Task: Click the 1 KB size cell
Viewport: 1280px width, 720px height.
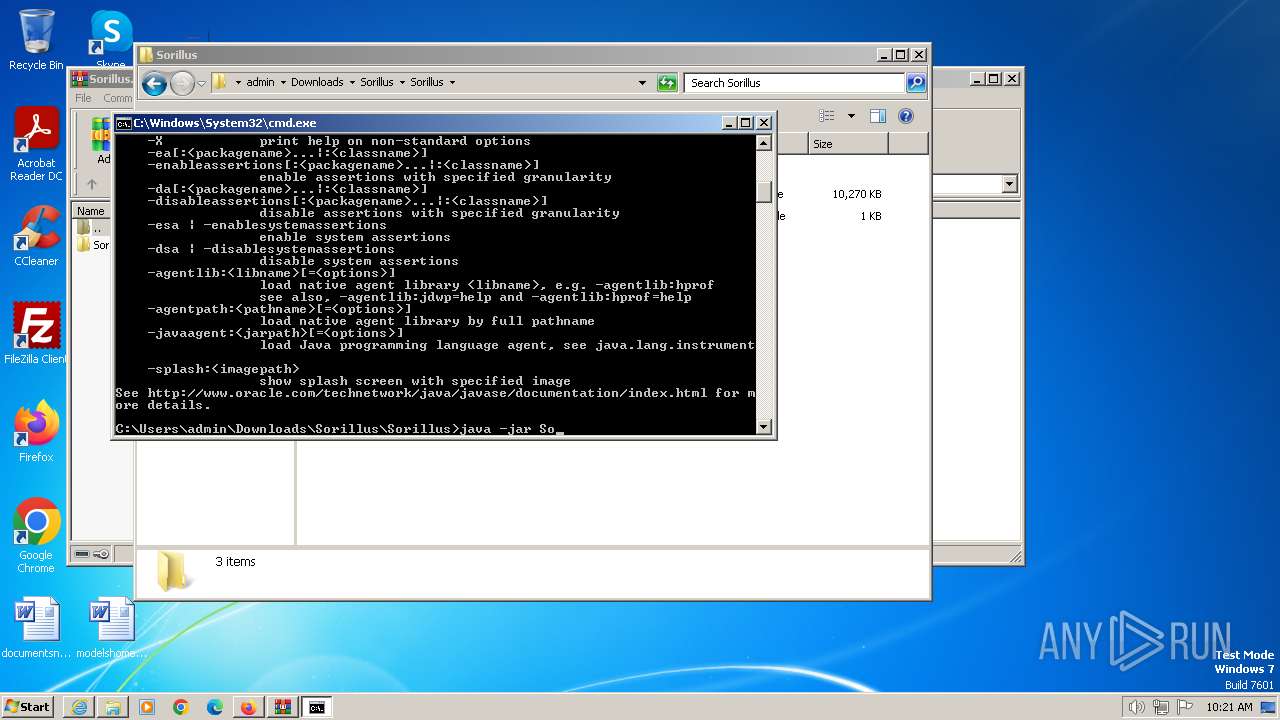Action: coord(870,216)
